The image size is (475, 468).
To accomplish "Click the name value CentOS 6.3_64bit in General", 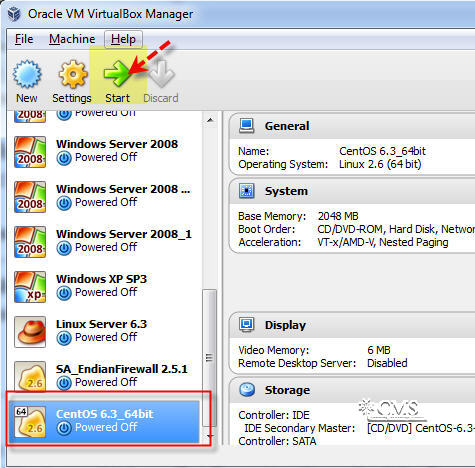I will (382, 151).
